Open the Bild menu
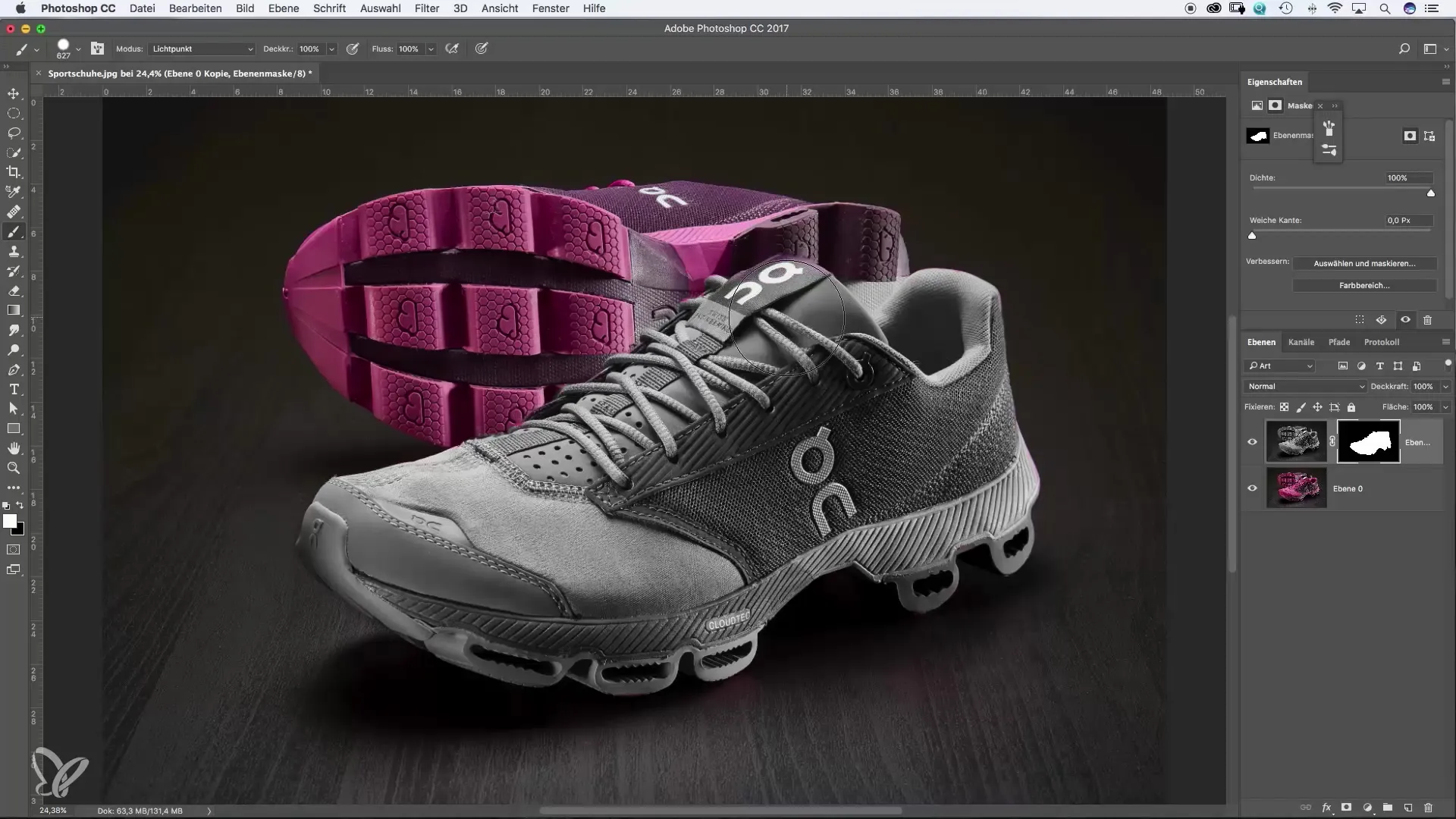 click(245, 8)
